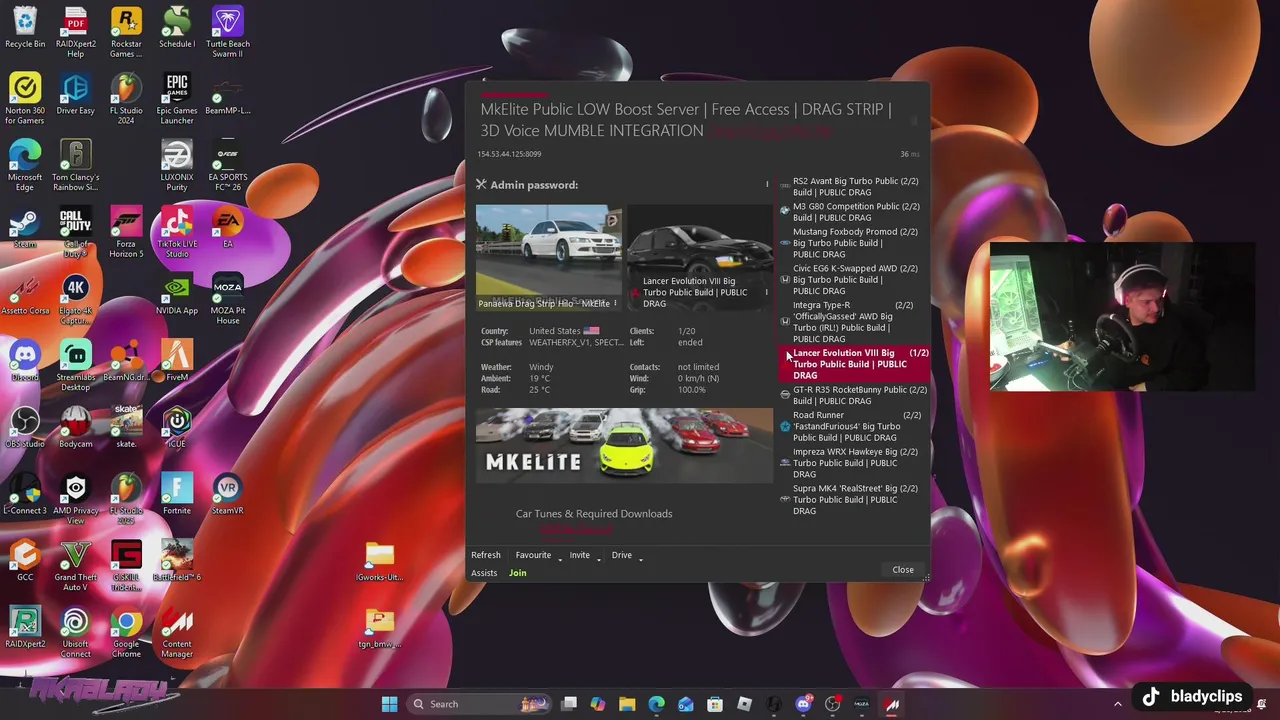
Task: Click the taskbar Search box
Action: (x=478, y=704)
